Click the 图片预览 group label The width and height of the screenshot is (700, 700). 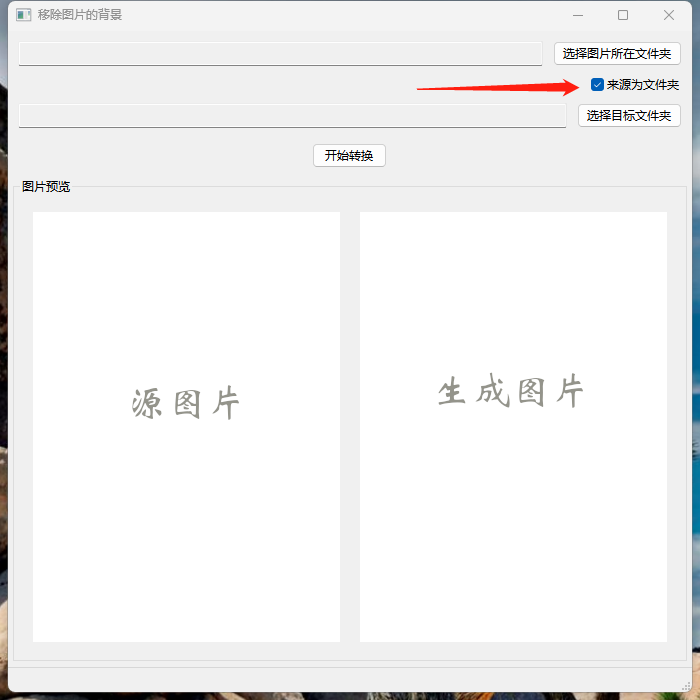(46, 187)
